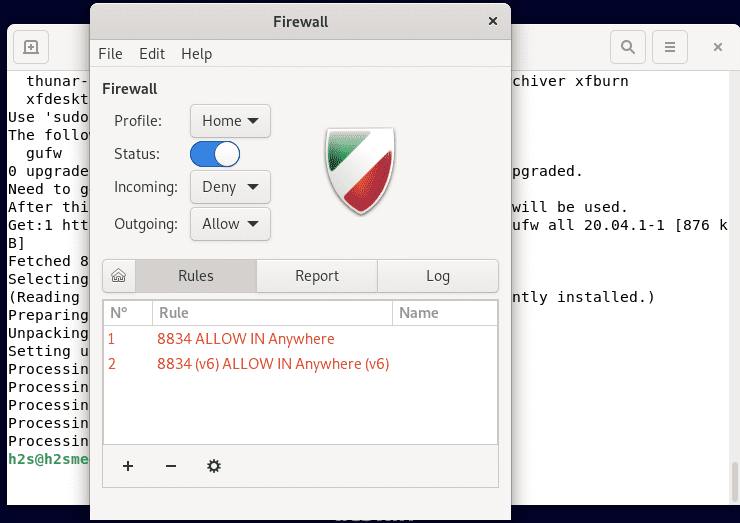740x523 pixels.
Task: Click the N° column header
Action: 128,313
